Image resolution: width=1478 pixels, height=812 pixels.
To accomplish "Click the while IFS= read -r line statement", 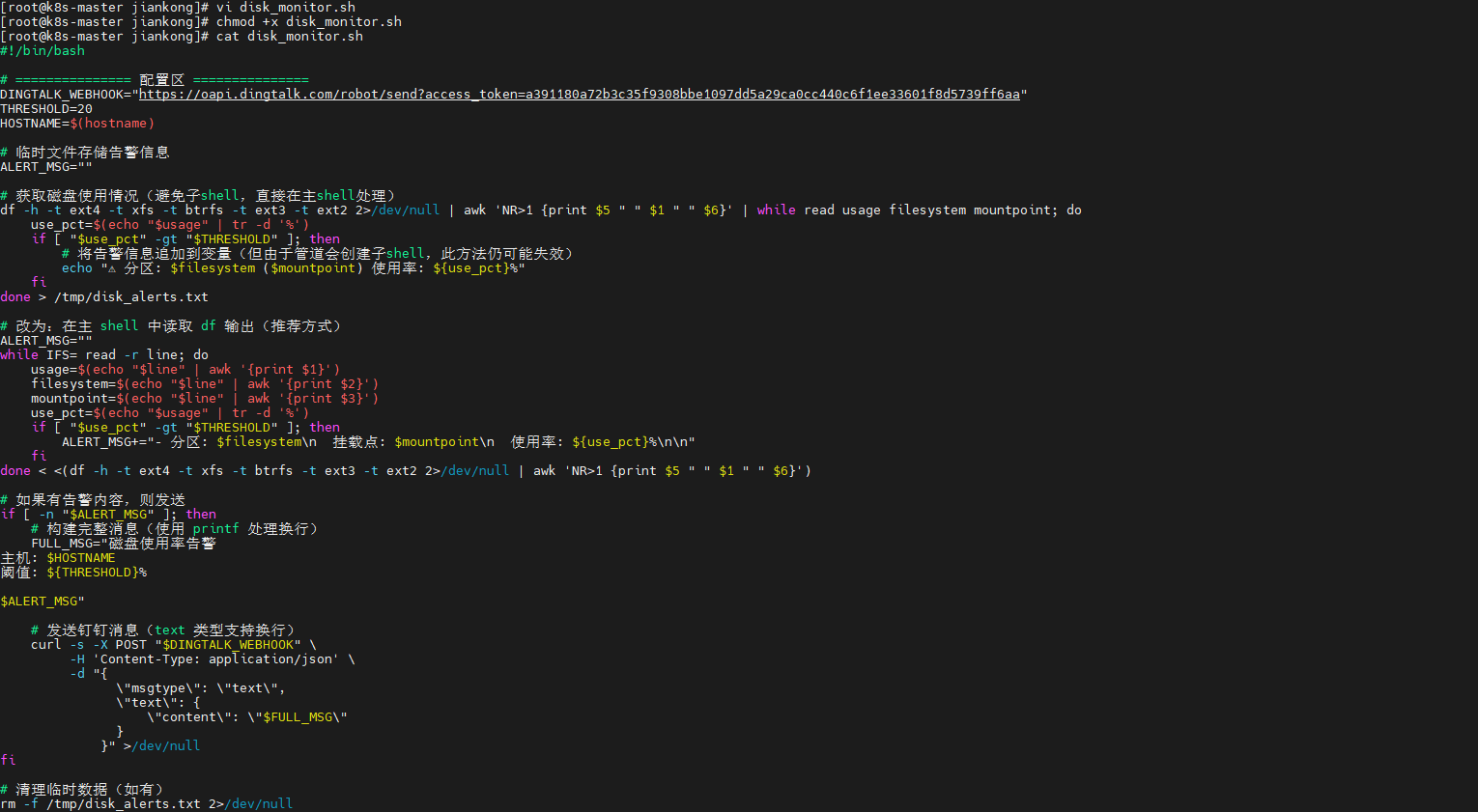I will tap(104, 355).
